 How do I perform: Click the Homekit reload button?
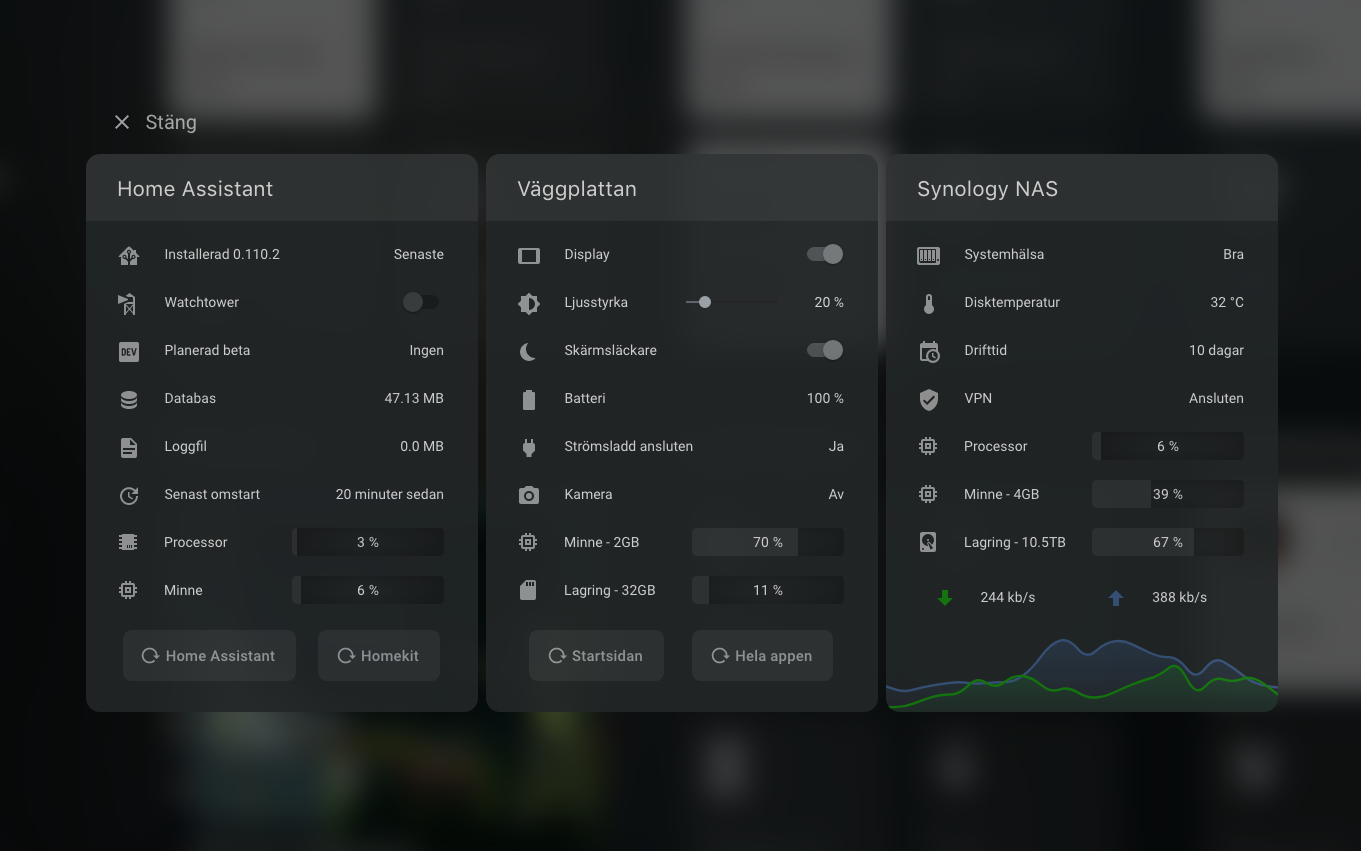379,656
